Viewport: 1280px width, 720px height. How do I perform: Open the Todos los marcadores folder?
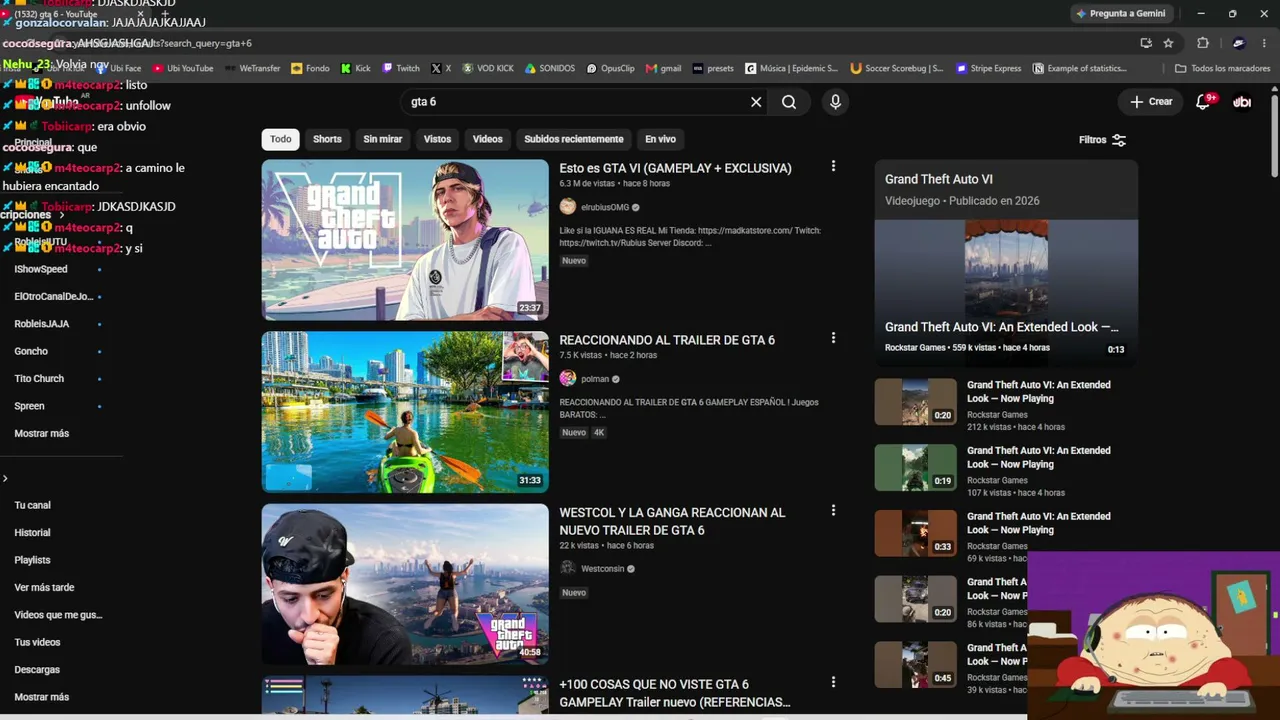tap(1222, 69)
